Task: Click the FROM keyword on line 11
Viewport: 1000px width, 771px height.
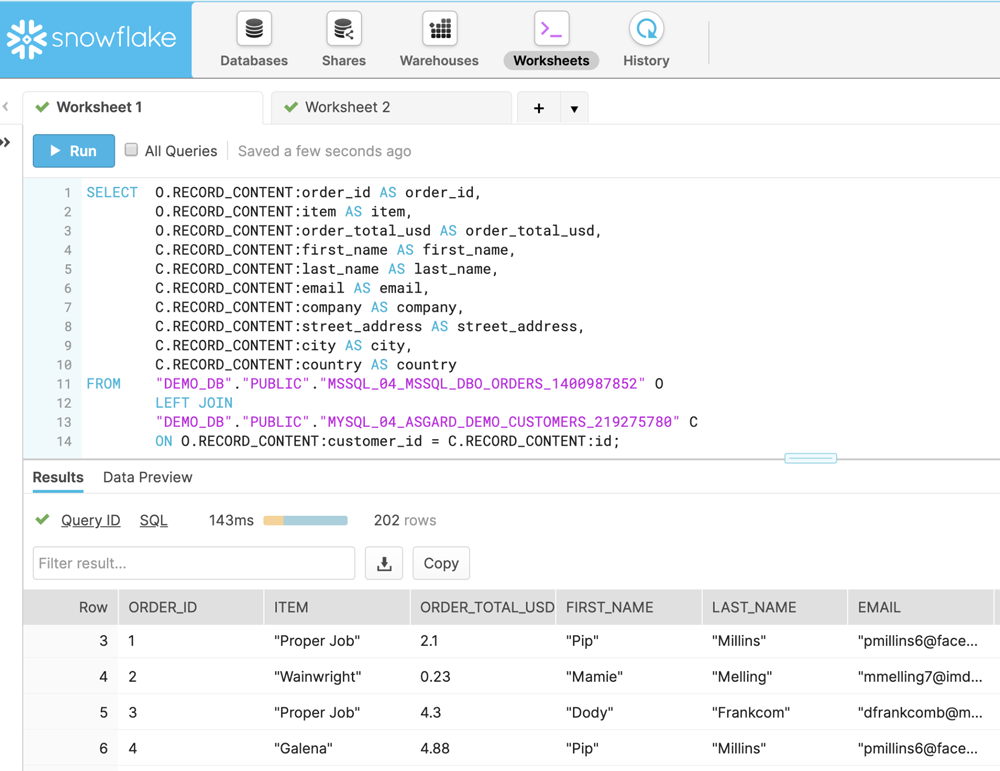Action: 103,384
